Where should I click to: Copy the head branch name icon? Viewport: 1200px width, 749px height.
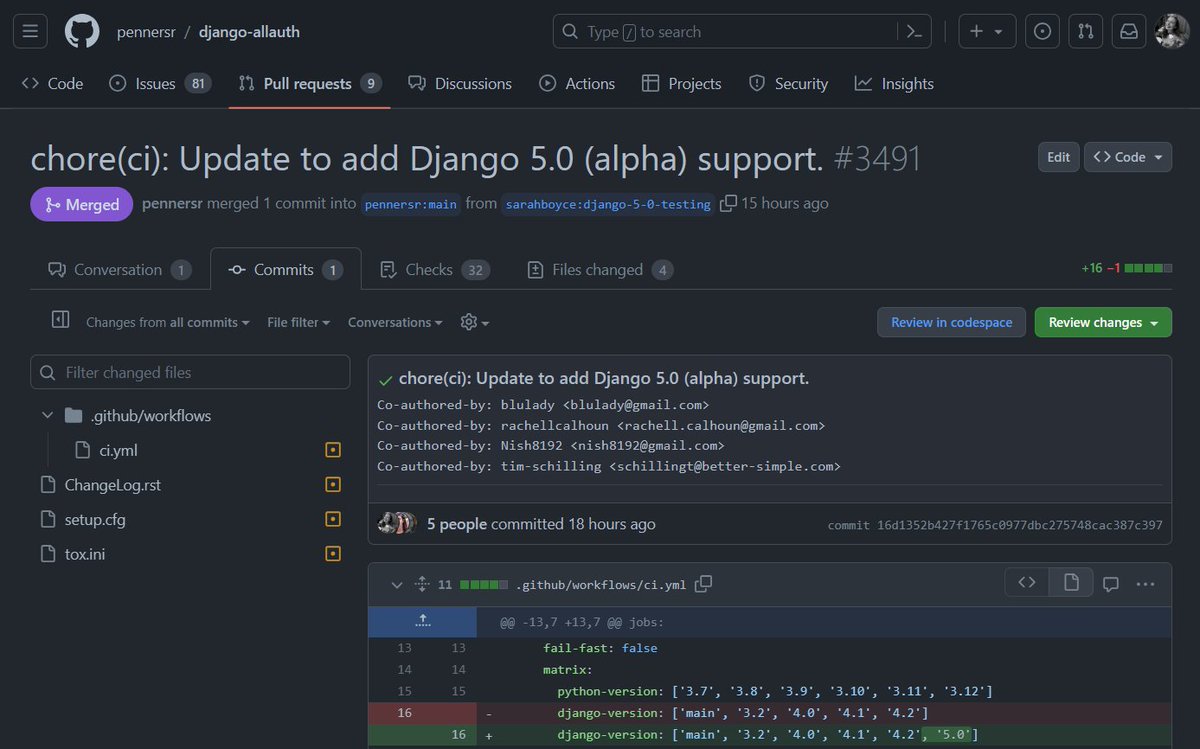tap(728, 203)
